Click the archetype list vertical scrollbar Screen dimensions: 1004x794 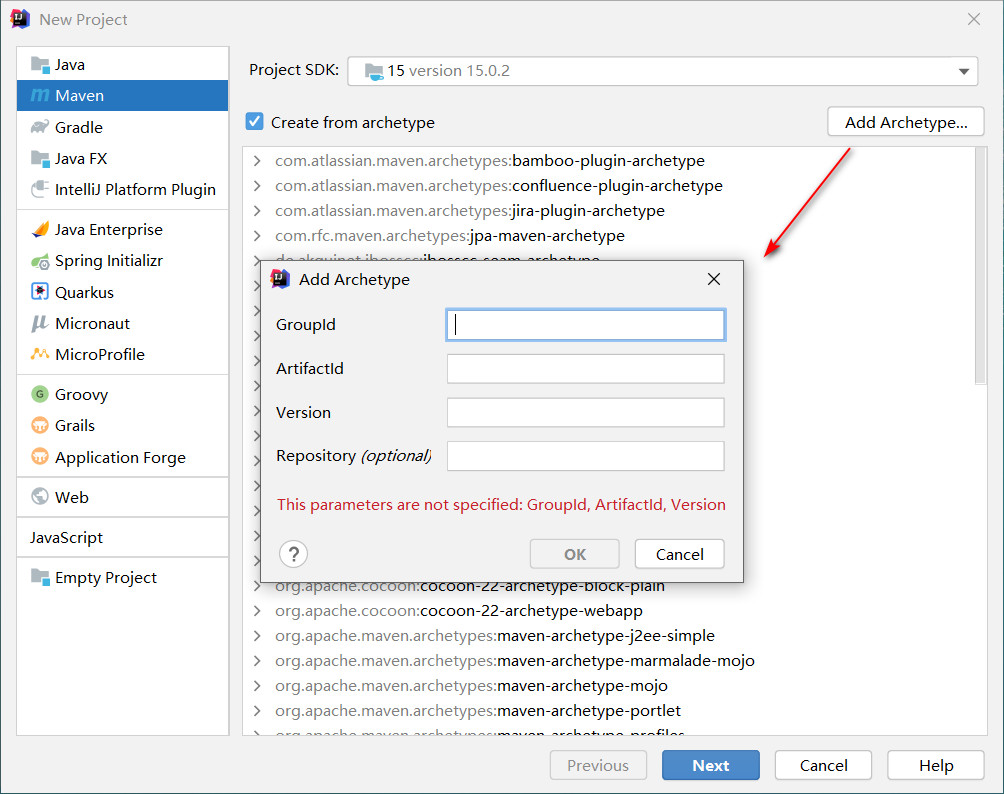tap(980, 270)
